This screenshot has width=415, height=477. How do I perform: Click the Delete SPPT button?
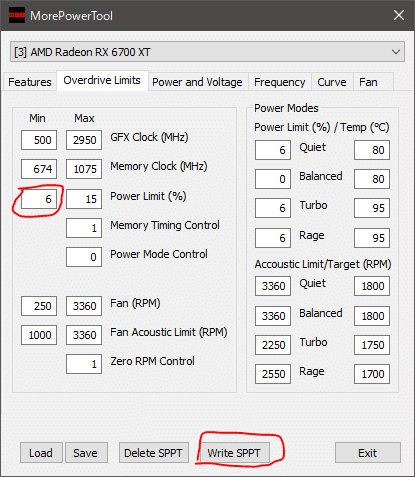tap(154, 453)
